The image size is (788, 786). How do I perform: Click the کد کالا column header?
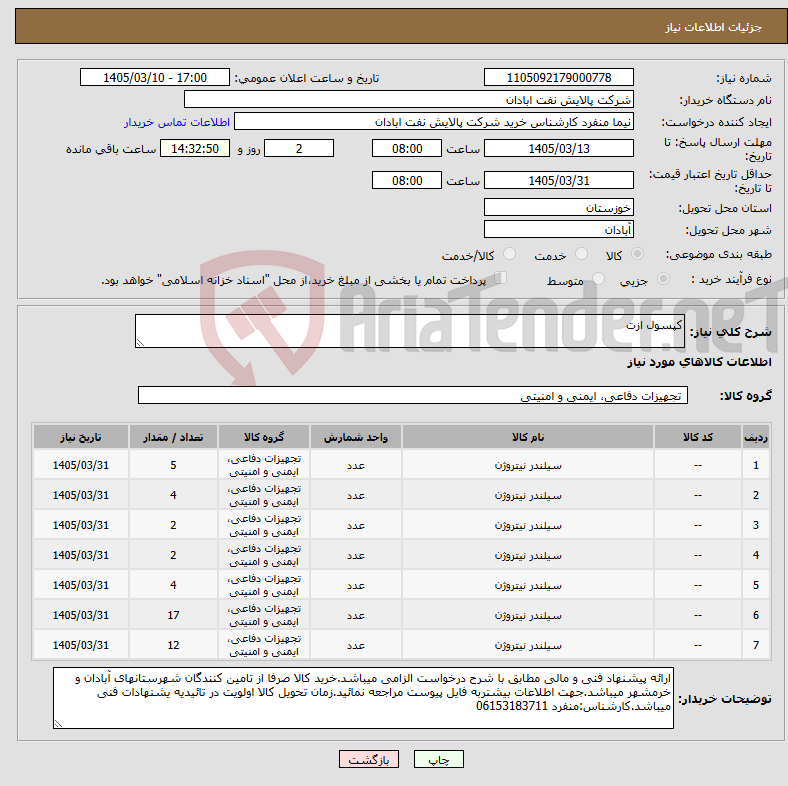click(698, 437)
